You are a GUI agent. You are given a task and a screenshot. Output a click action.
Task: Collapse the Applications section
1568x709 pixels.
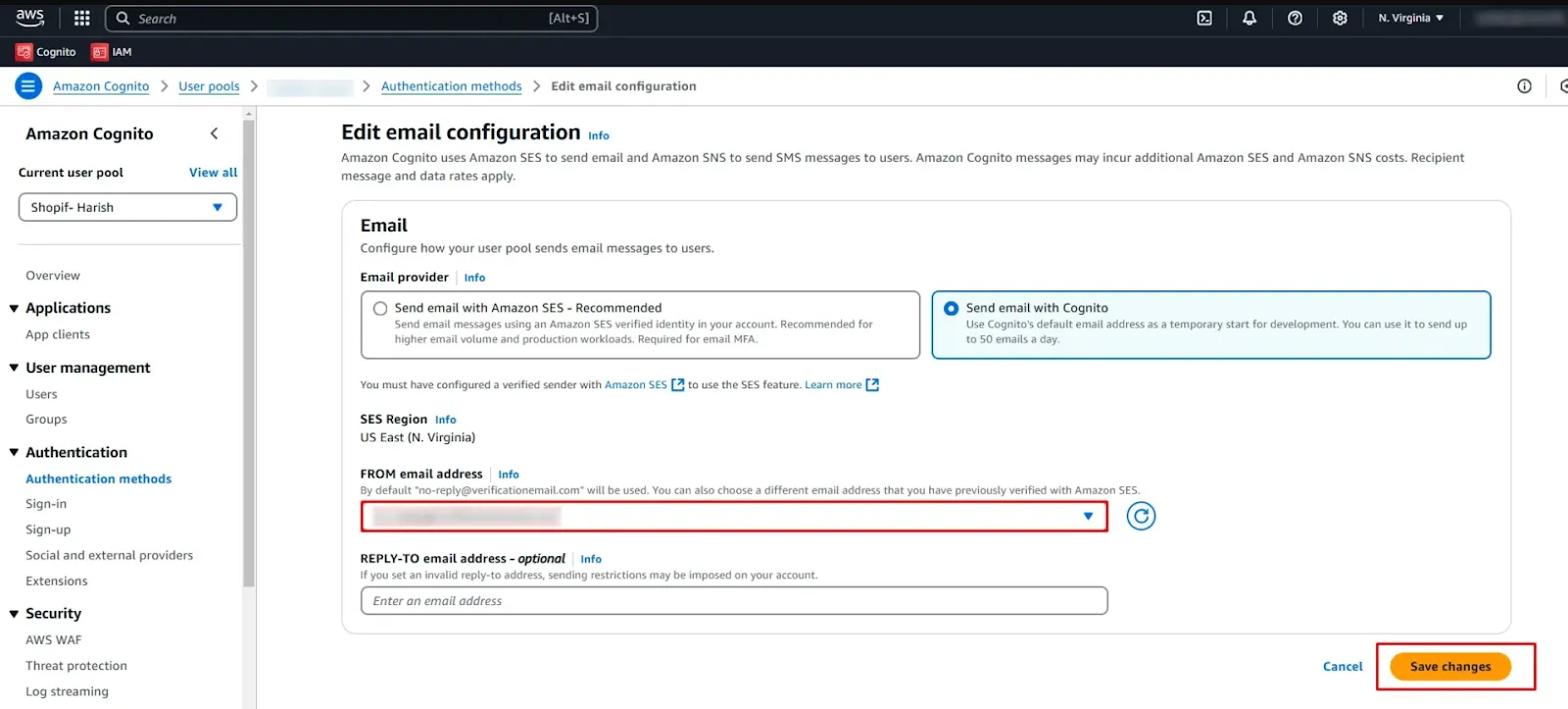point(14,308)
